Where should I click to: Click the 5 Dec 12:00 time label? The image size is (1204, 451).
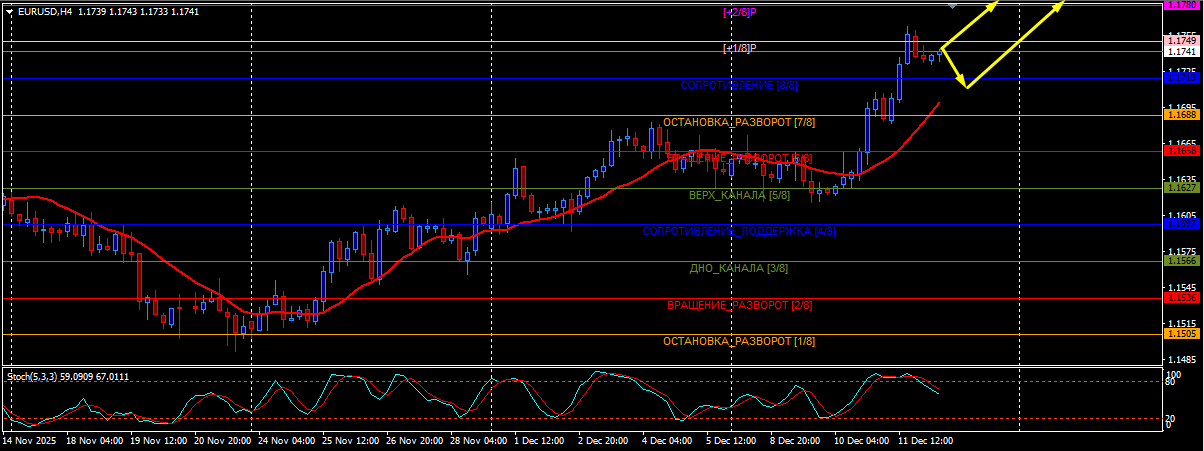click(x=733, y=440)
